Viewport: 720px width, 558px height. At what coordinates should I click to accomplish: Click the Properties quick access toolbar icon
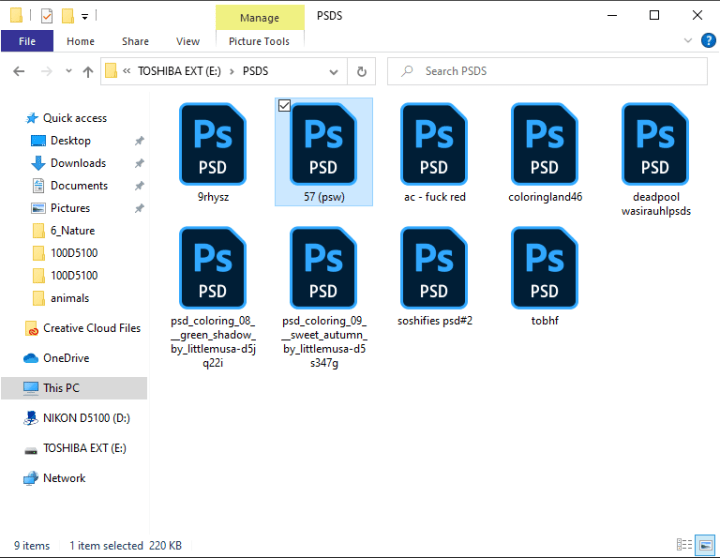(x=46, y=16)
